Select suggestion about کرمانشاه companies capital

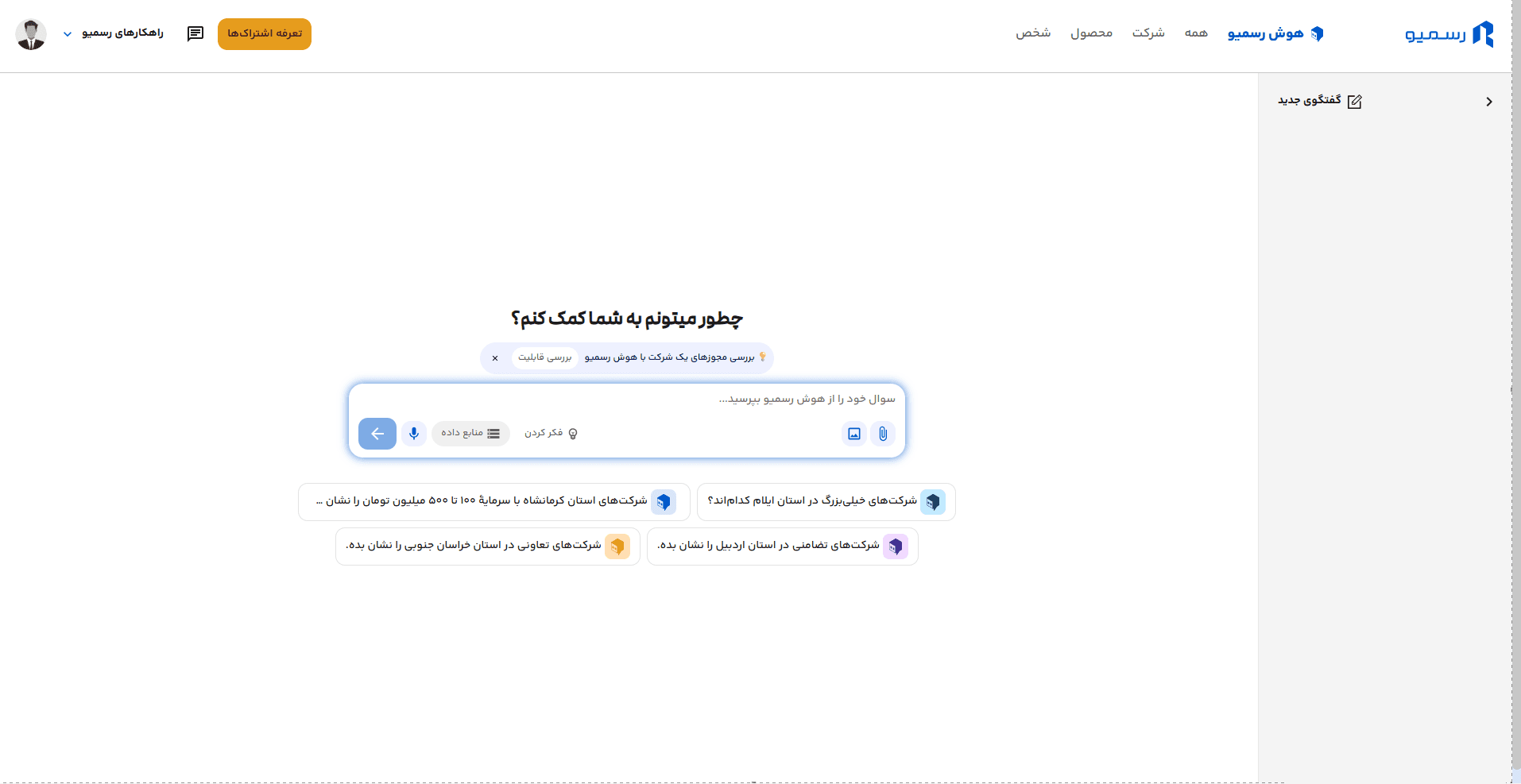point(494,502)
